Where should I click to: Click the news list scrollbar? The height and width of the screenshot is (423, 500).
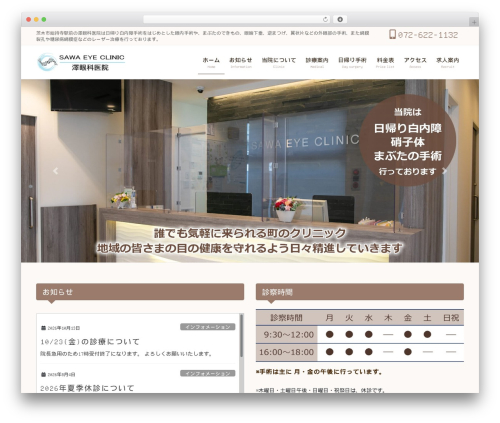[x=241, y=337]
